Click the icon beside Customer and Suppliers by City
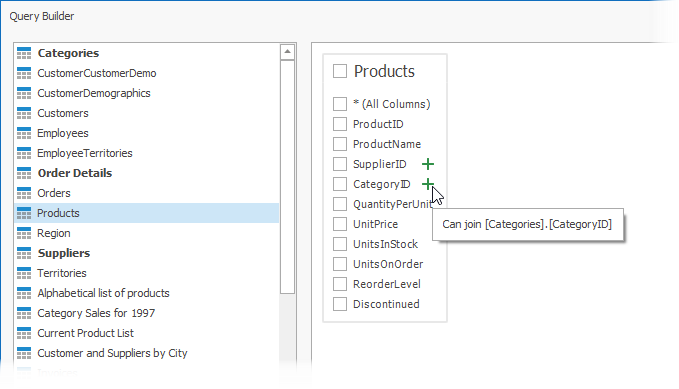 coord(24,353)
